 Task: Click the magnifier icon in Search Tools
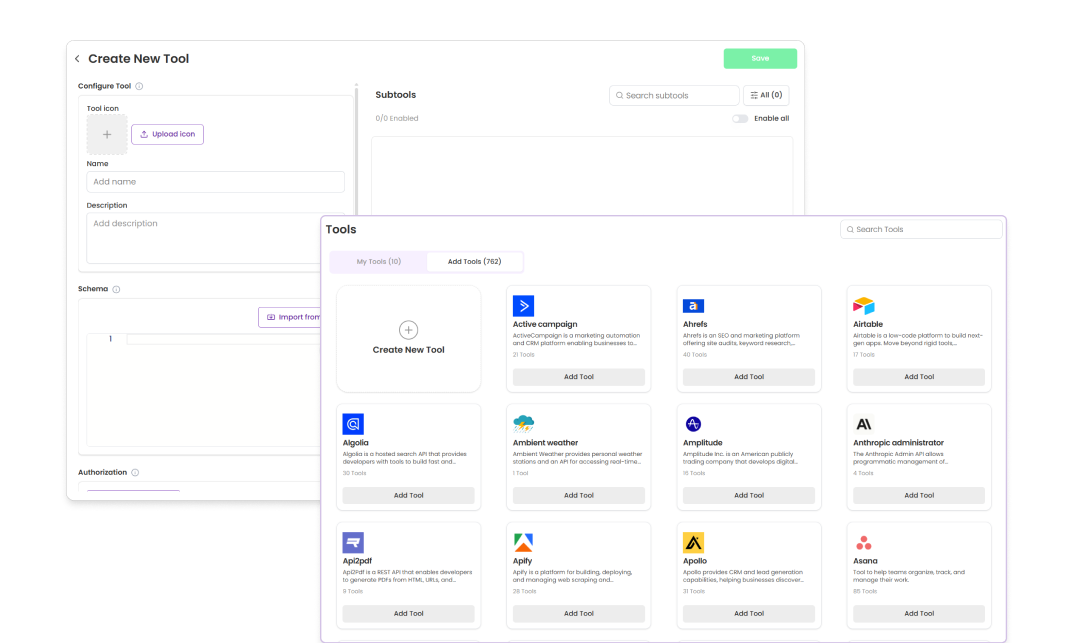[850, 229]
